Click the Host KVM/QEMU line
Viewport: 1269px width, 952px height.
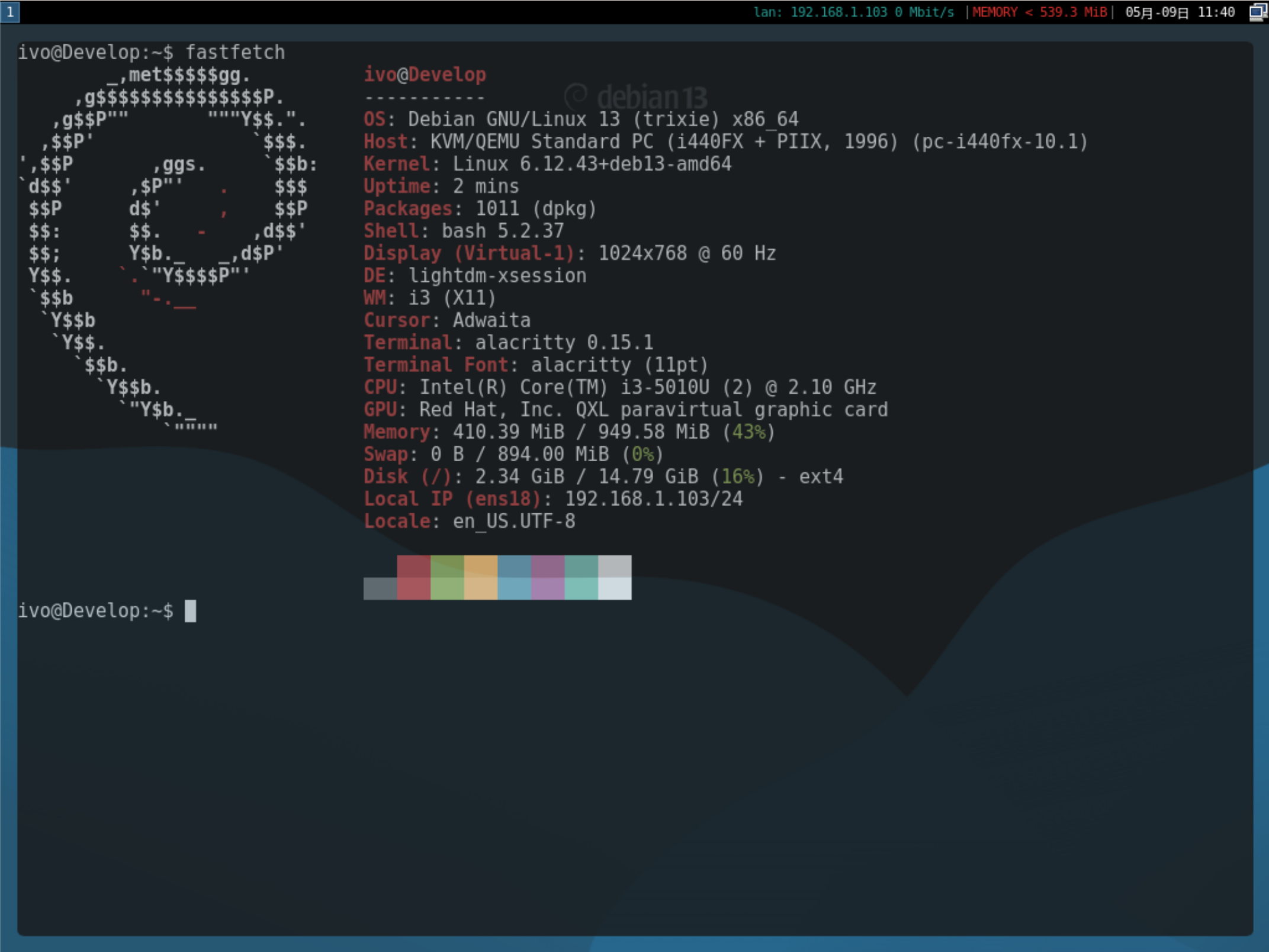pos(726,142)
